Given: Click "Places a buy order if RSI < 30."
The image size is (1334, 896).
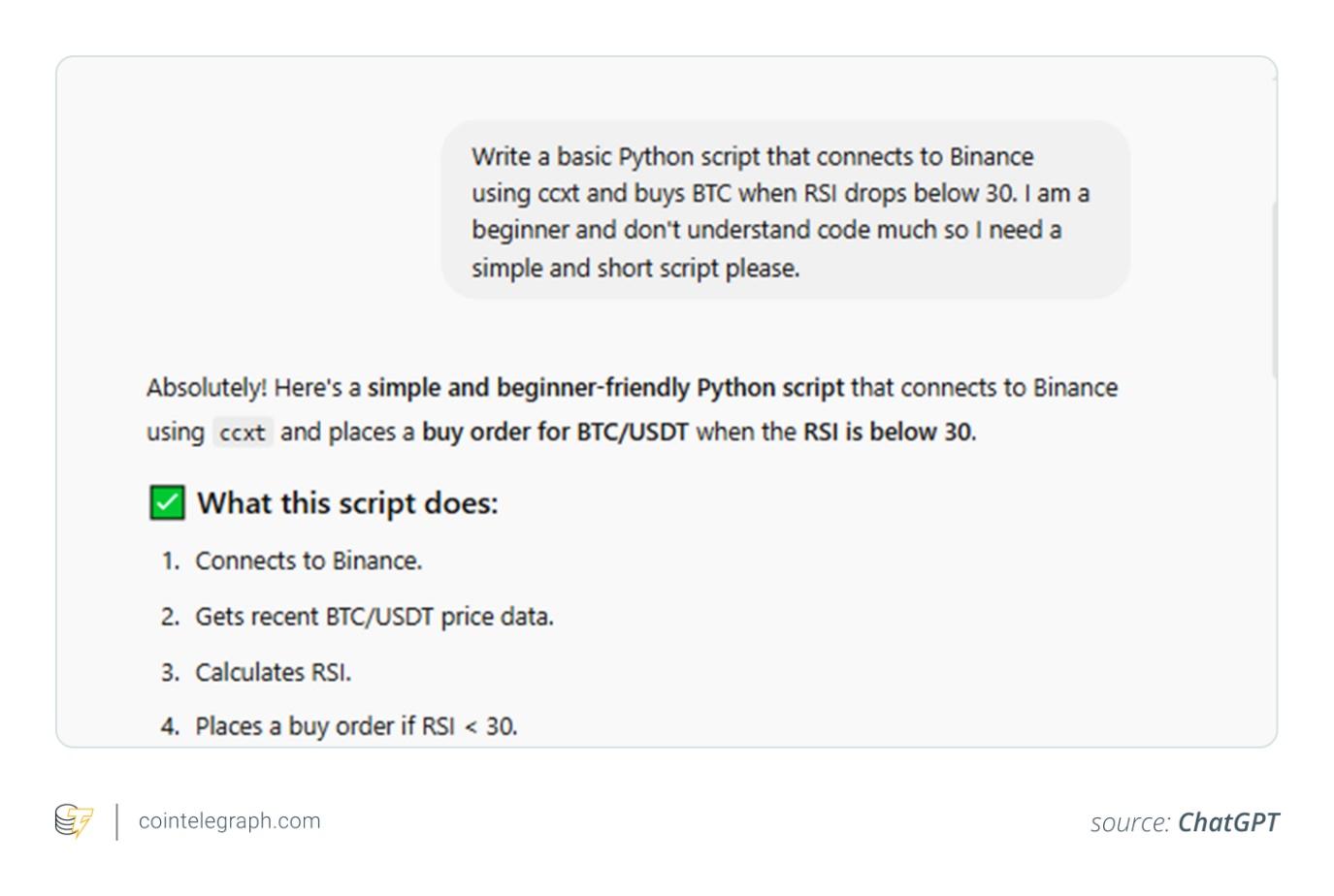Looking at the screenshot, I should [356, 726].
